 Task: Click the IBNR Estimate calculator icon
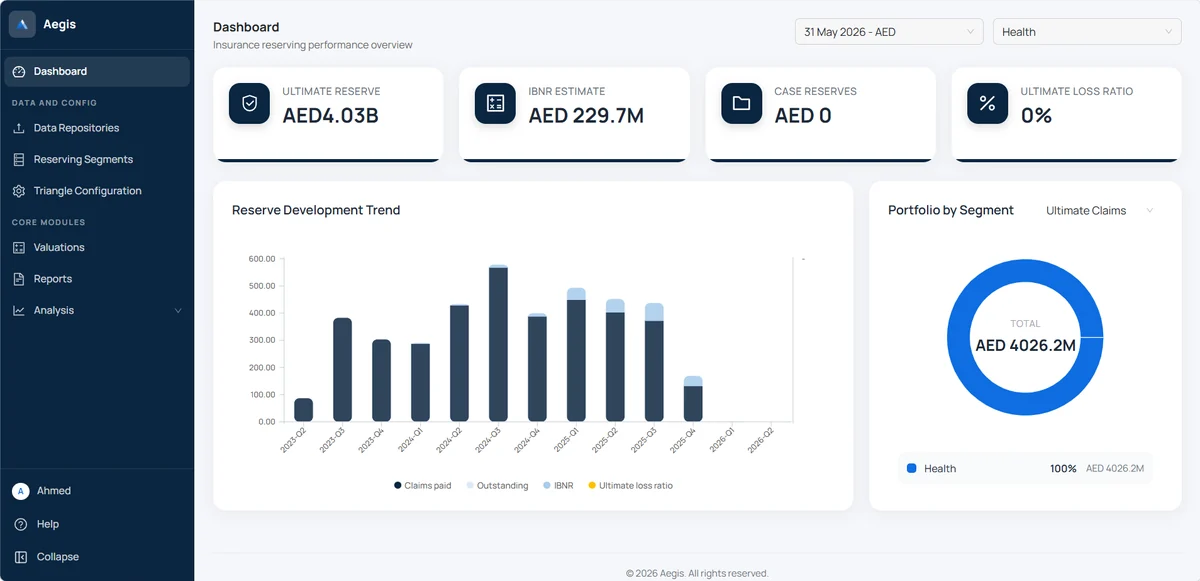pos(495,103)
